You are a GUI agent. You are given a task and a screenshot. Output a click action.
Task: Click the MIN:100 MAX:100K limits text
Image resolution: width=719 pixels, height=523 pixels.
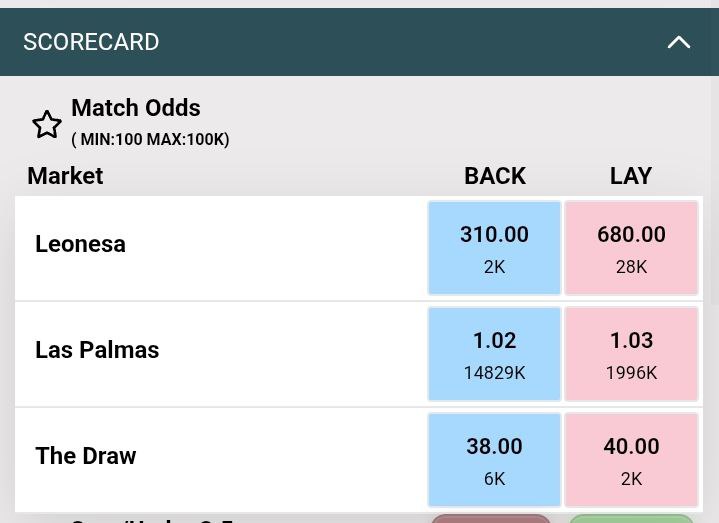tap(150, 140)
